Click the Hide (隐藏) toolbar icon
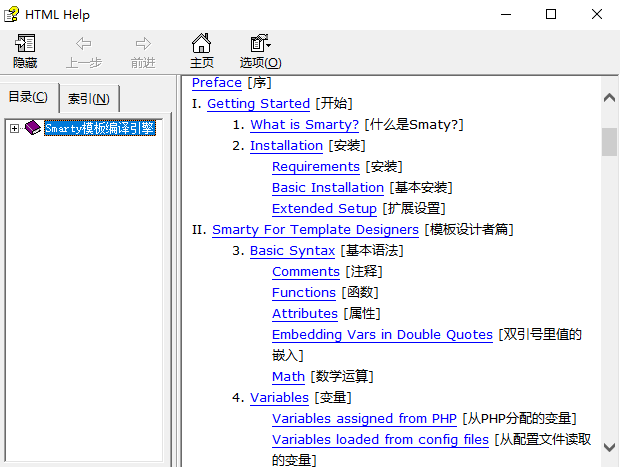The height and width of the screenshot is (467, 620). tap(25, 44)
